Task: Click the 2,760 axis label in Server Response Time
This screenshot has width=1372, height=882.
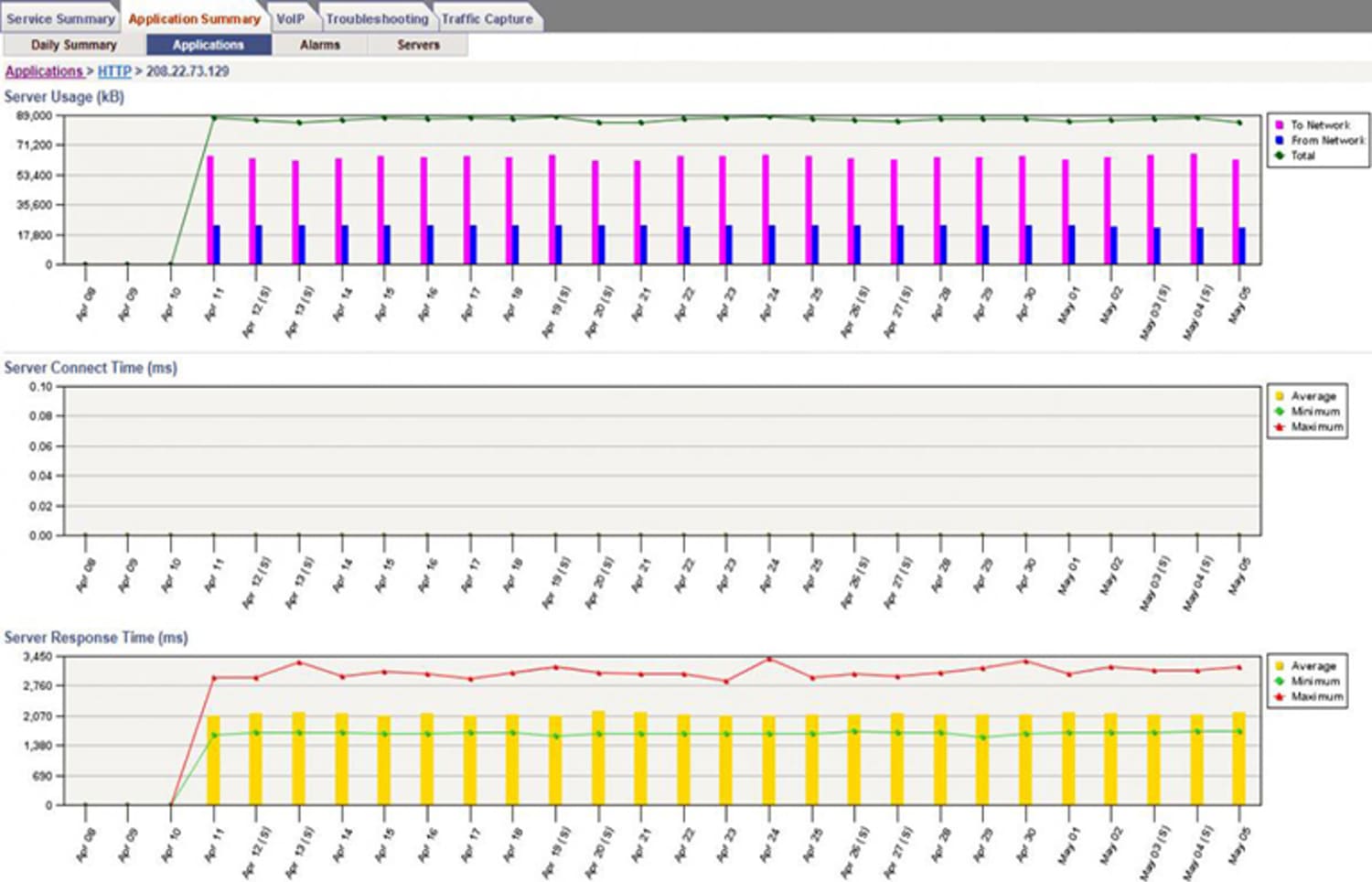Action: click(38, 685)
